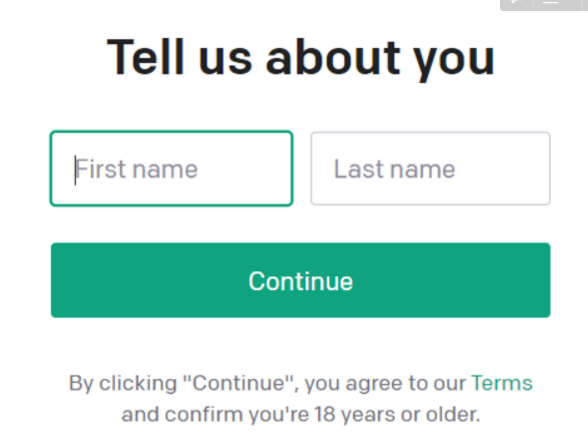Screen dimensions: 588x436
Task: Place cursor in First name box
Action: [x=171, y=168]
